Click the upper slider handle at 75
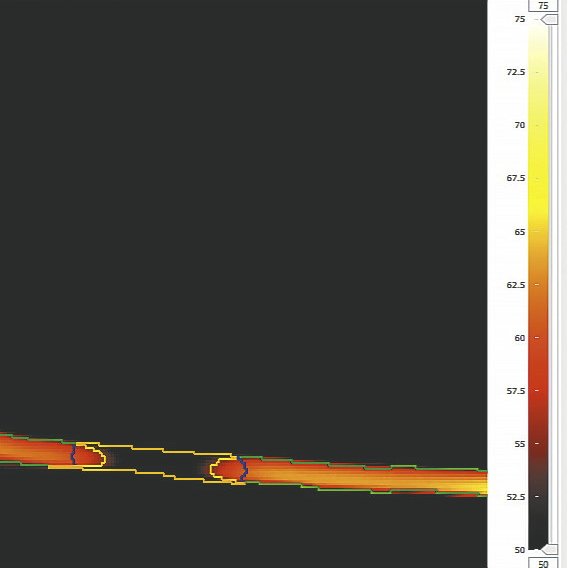This screenshot has height=568, width=568. pos(549,20)
